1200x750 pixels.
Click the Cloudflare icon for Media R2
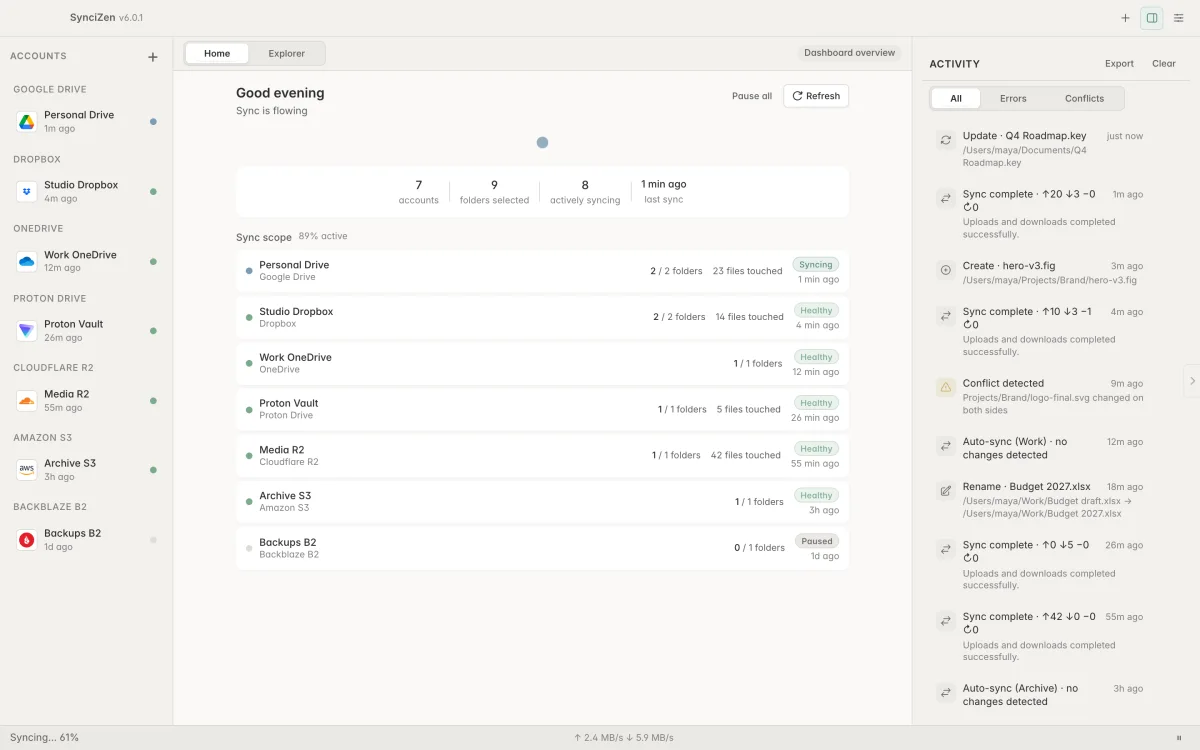coord(27,401)
